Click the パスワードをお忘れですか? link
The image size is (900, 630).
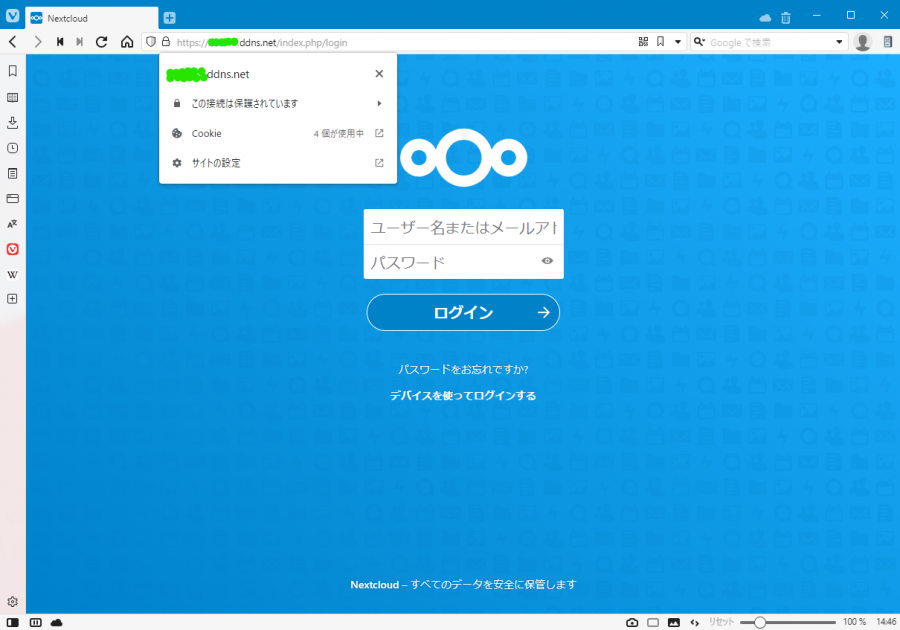tap(463, 369)
